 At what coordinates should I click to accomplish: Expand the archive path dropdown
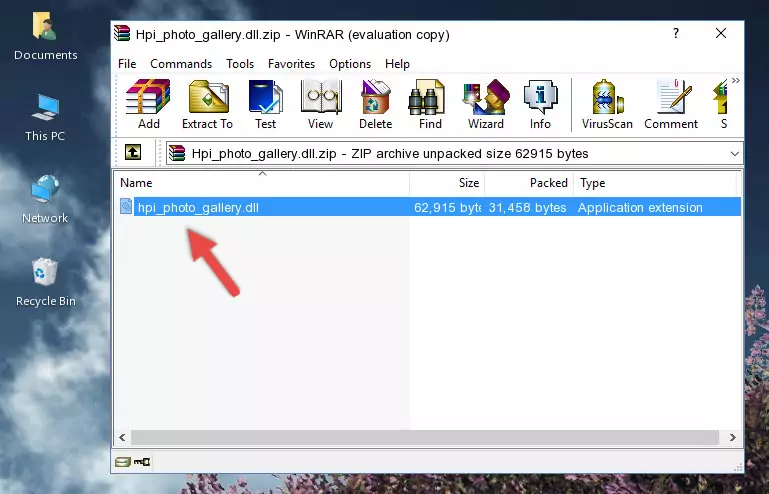tap(734, 154)
